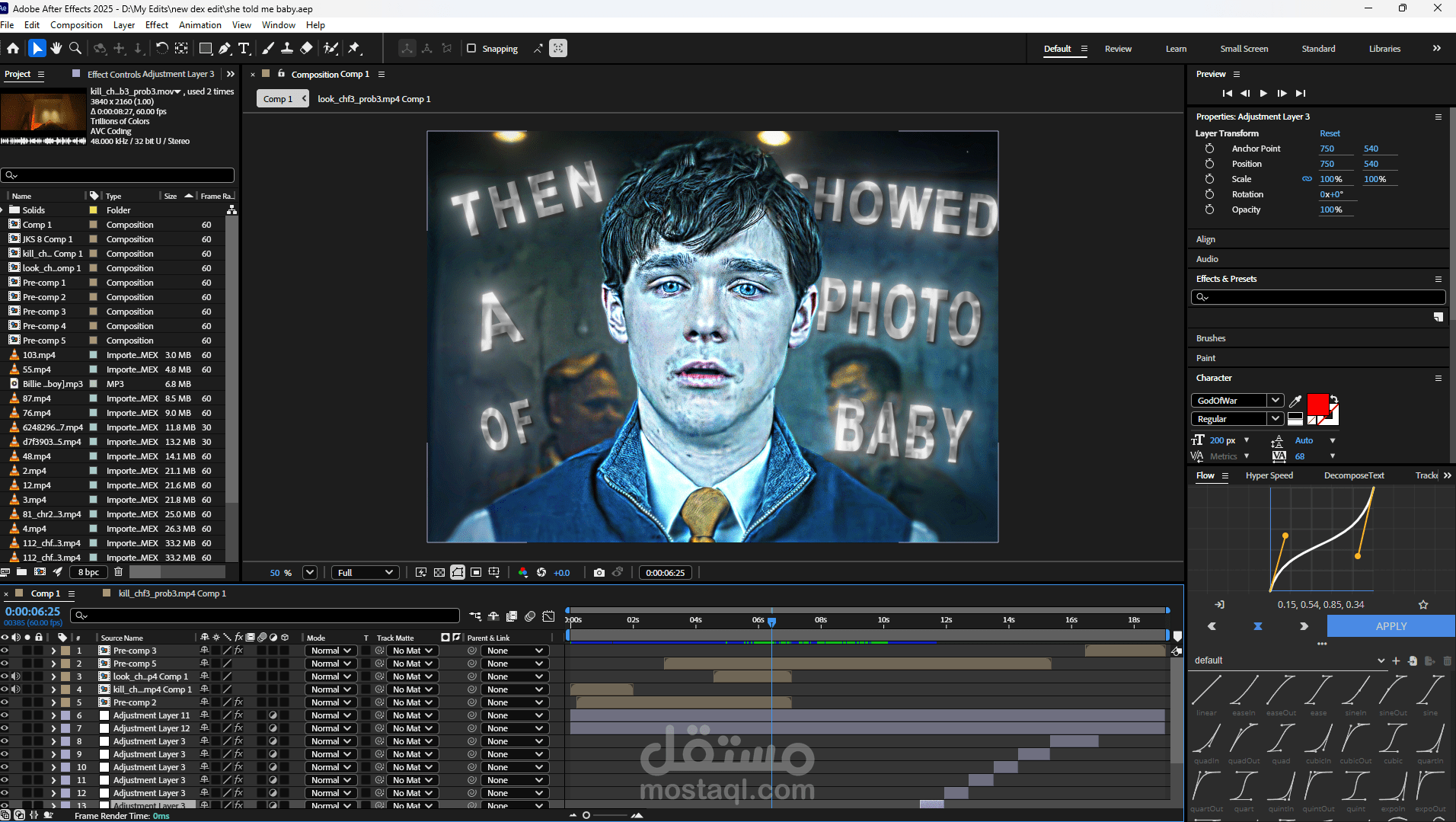
Task: Take a snapshot with camera icon
Action: (599, 572)
